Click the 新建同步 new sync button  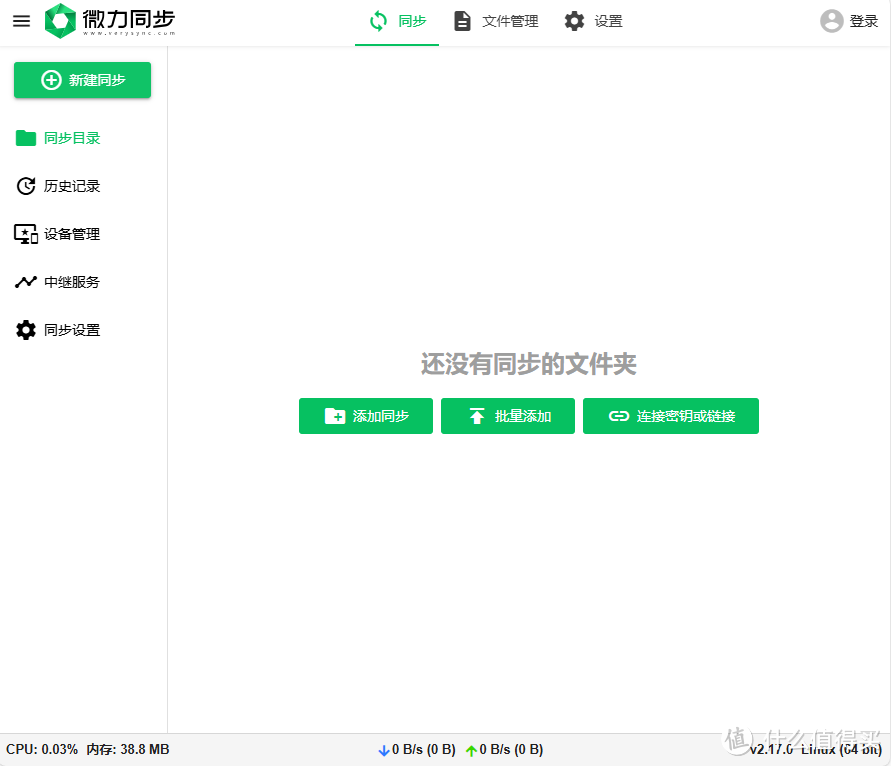click(82, 80)
